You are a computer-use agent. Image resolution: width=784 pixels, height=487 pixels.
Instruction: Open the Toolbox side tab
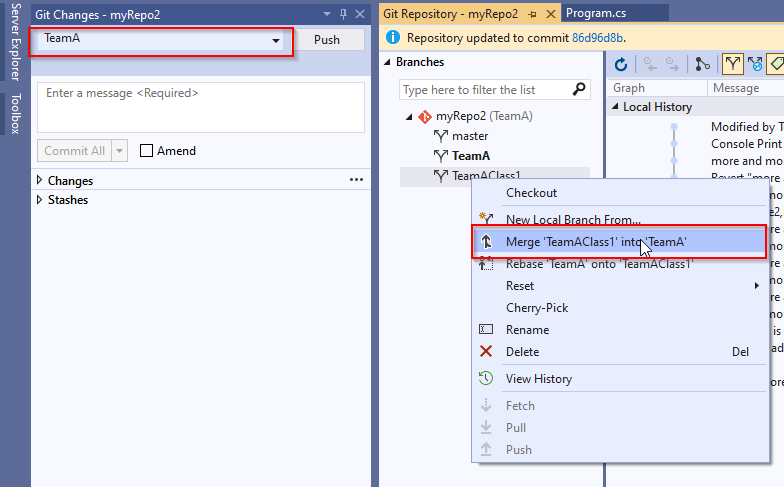click(x=16, y=114)
